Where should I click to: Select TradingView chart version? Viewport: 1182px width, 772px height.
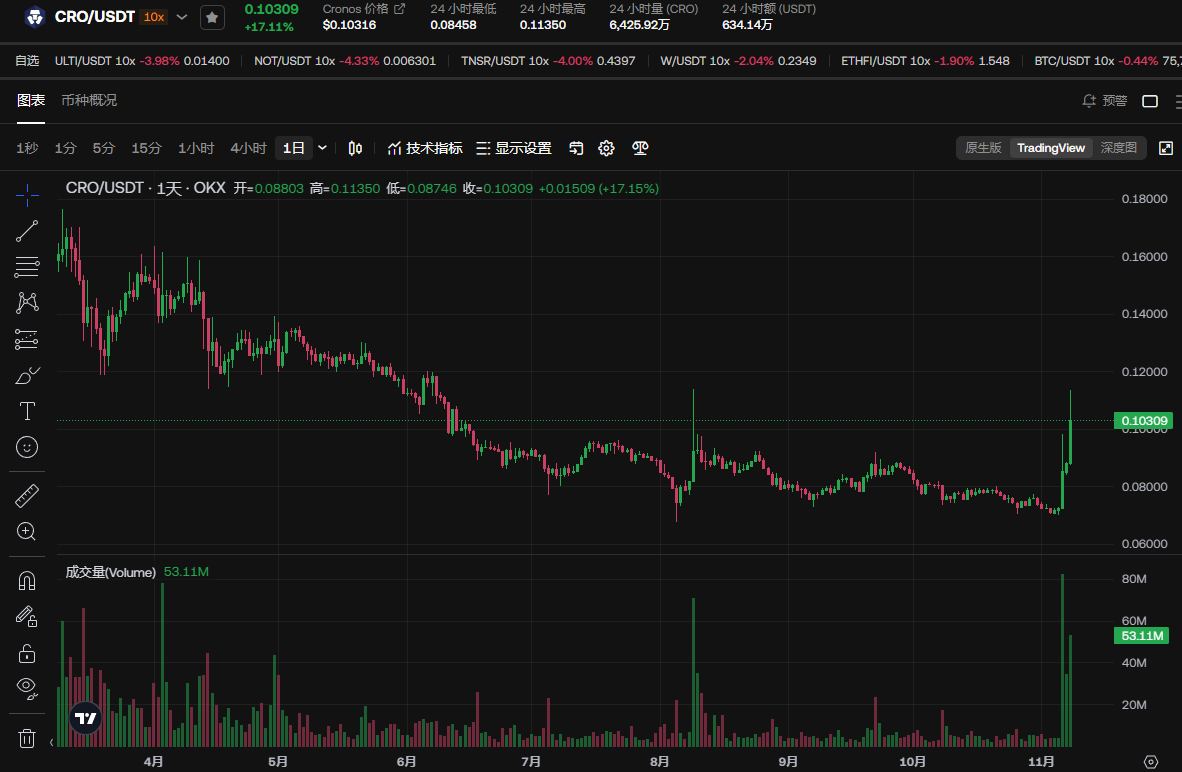click(1051, 148)
